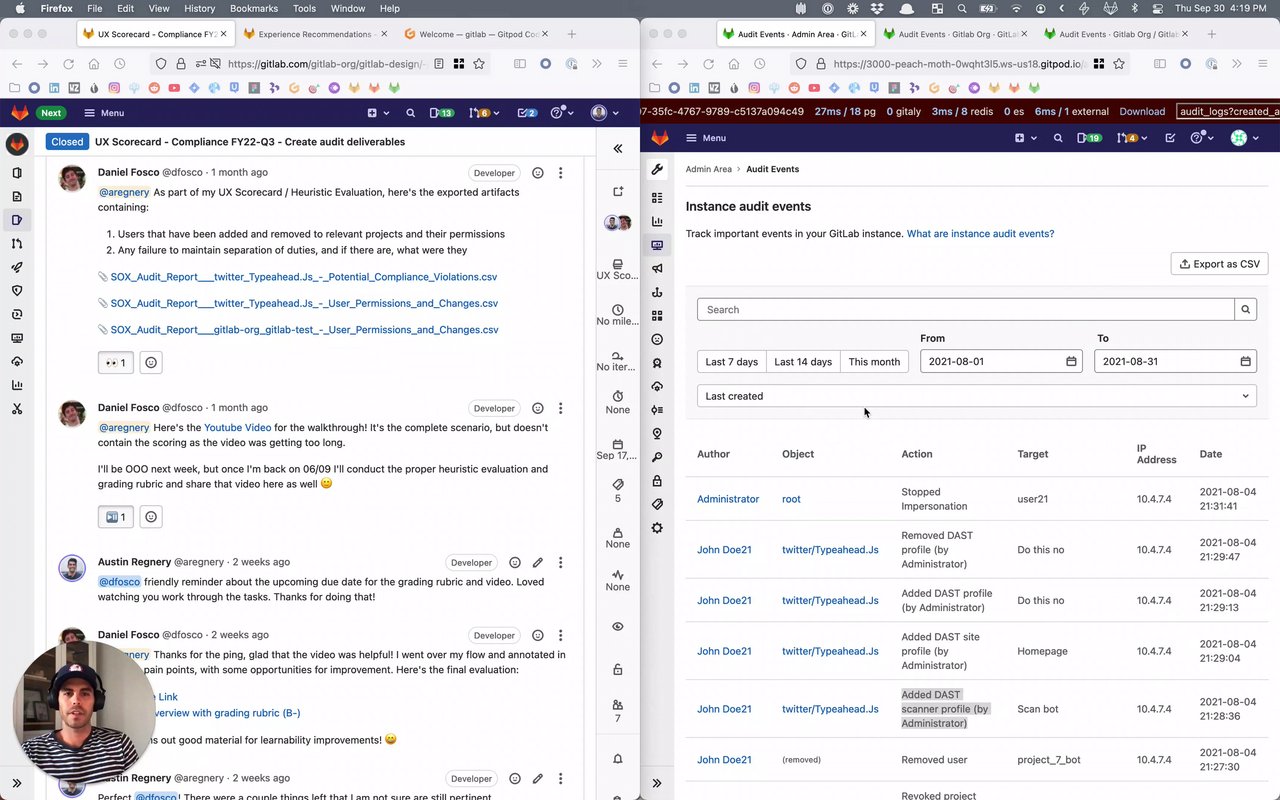Open the Last created sort dropdown
Viewport: 1280px width, 800px height.
tap(977, 396)
